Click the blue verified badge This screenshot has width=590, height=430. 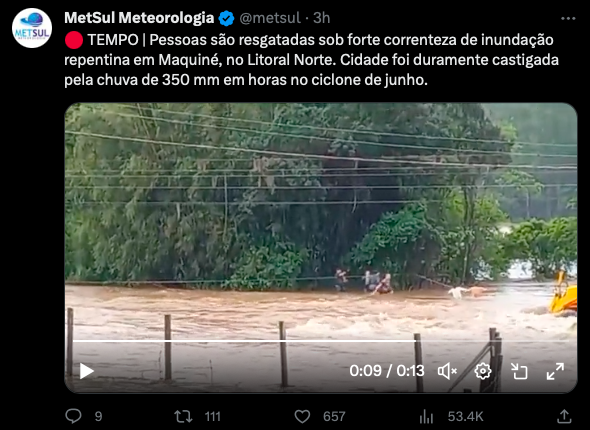pos(227,18)
